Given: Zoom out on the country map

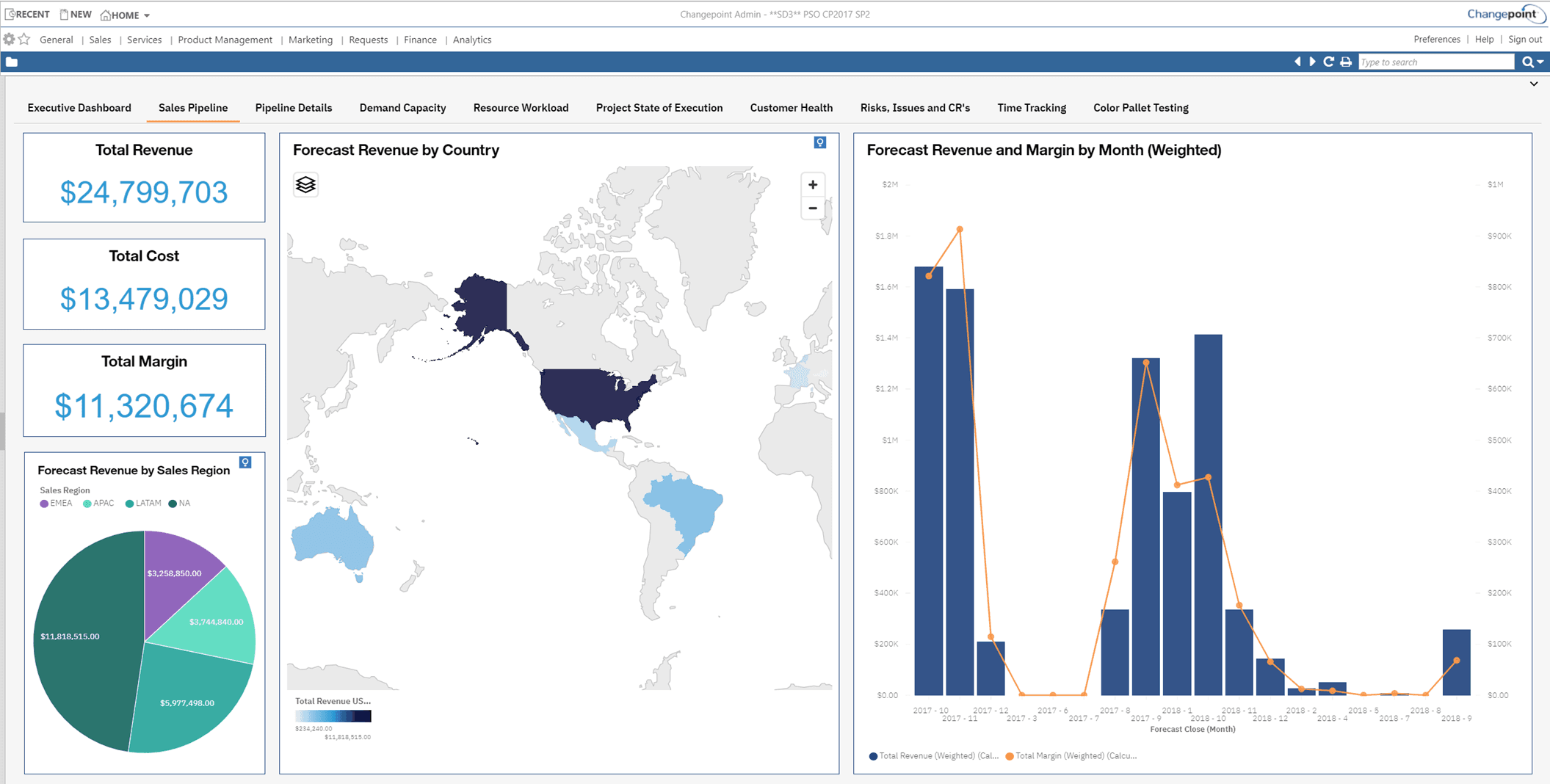Looking at the screenshot, I should coord(812,208).
